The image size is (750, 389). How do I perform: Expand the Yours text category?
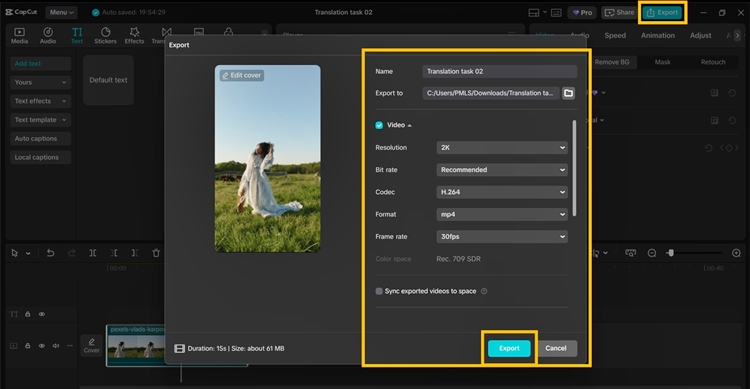pos(40,82)
